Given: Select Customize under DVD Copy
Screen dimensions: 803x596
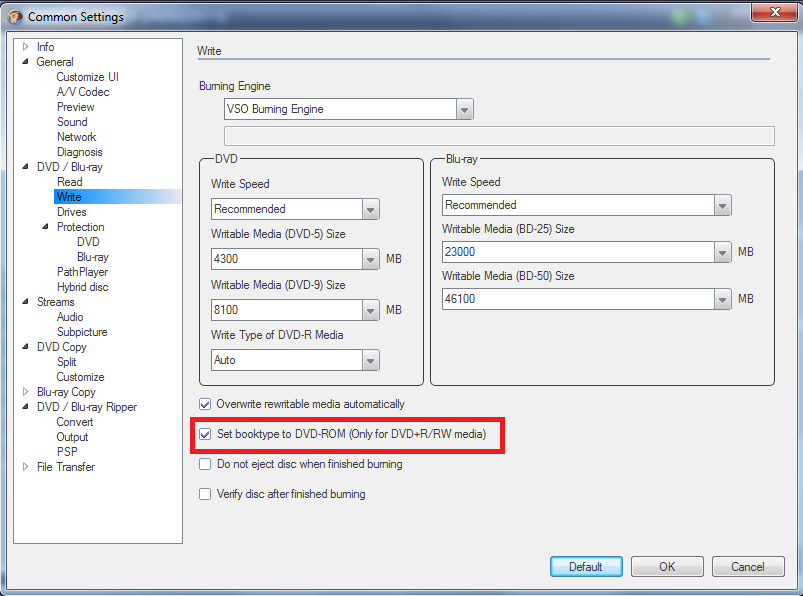Looking at the screenshot, I should (80, 377).
